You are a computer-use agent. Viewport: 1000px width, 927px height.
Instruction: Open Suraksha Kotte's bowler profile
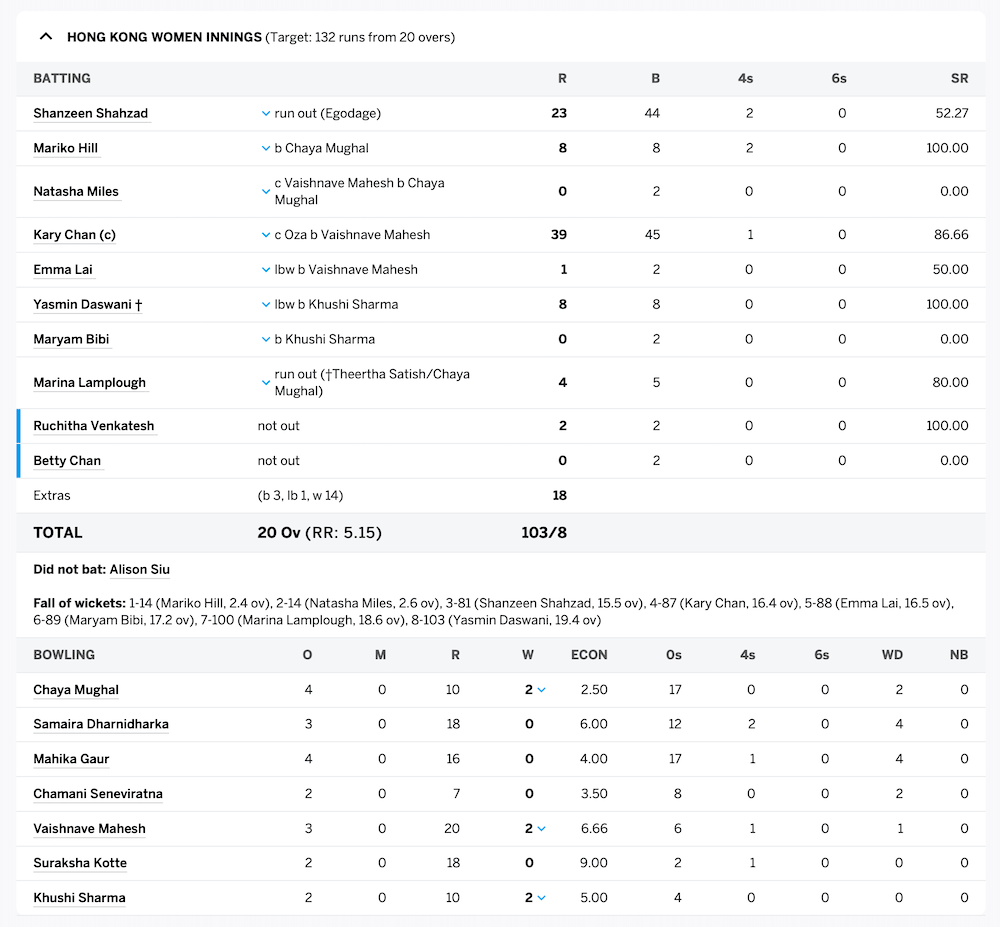point(80,863)
